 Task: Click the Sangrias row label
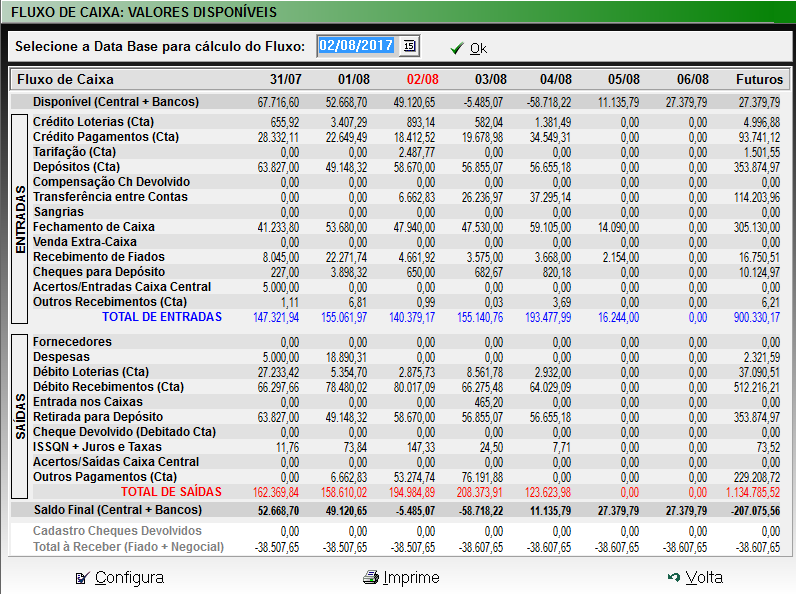click(x=58, y=212)
